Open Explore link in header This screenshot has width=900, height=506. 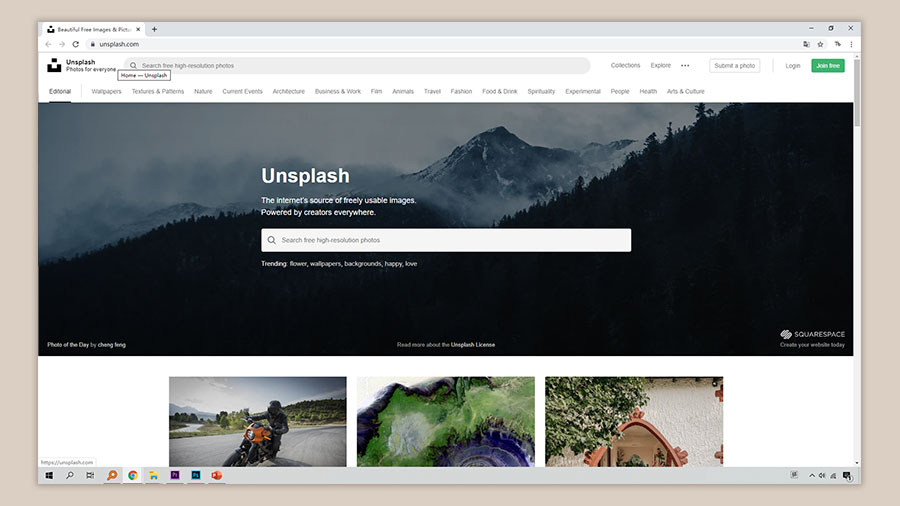coord(661,65)
